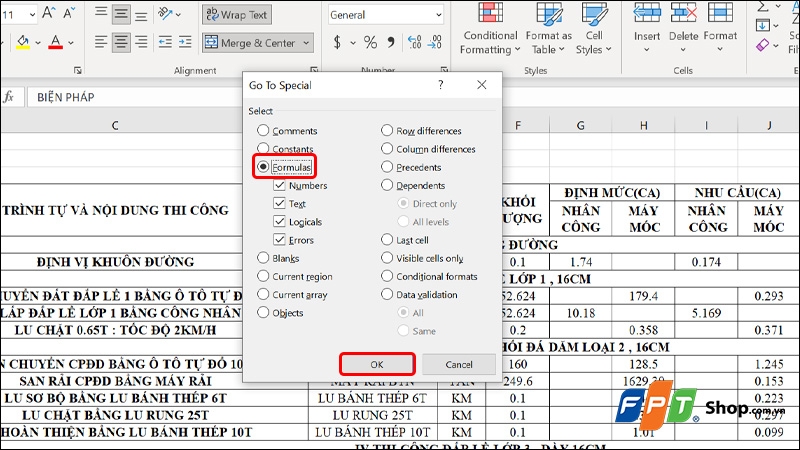Viewport: 800px width, 450px height.
Task: Expand the font color dropdown arrow
Action: (71, 43)
